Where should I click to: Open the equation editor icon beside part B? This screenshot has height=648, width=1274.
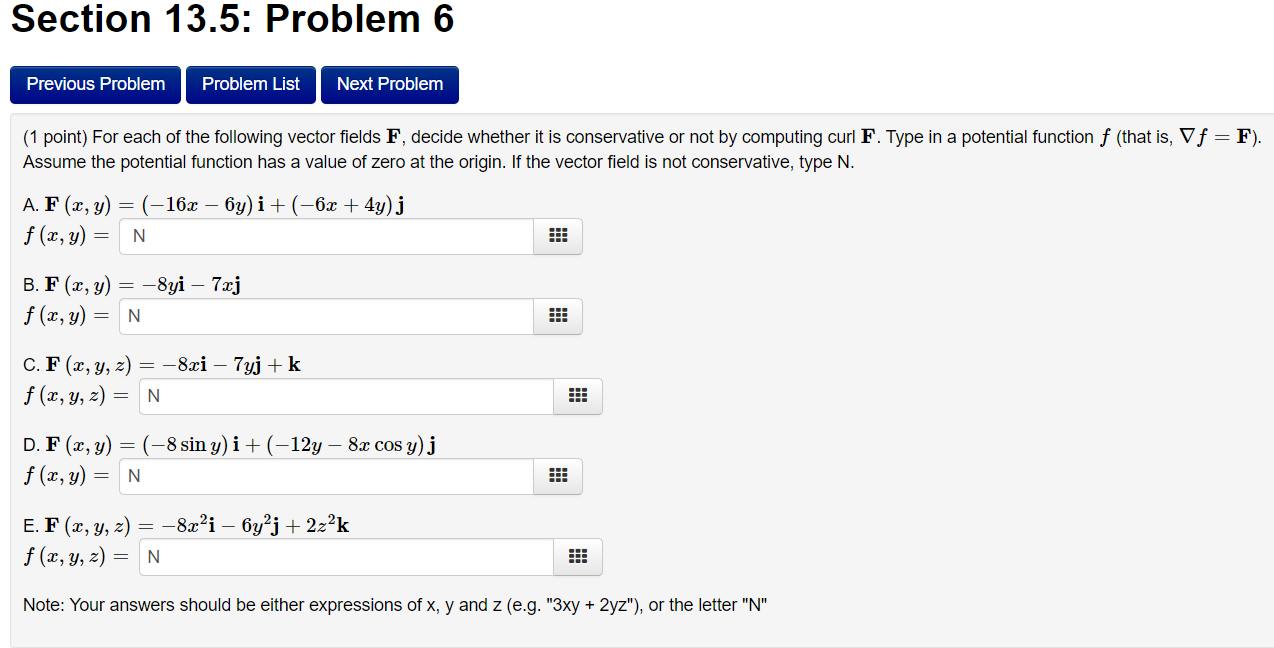[x=557, y=316]
